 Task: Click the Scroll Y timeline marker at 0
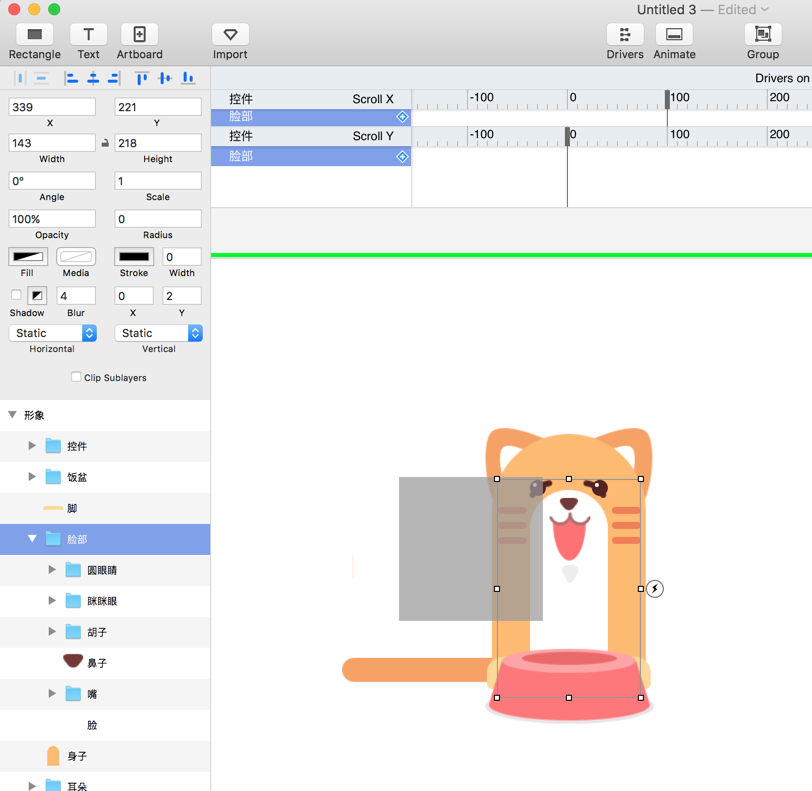[x=568, y=137]
